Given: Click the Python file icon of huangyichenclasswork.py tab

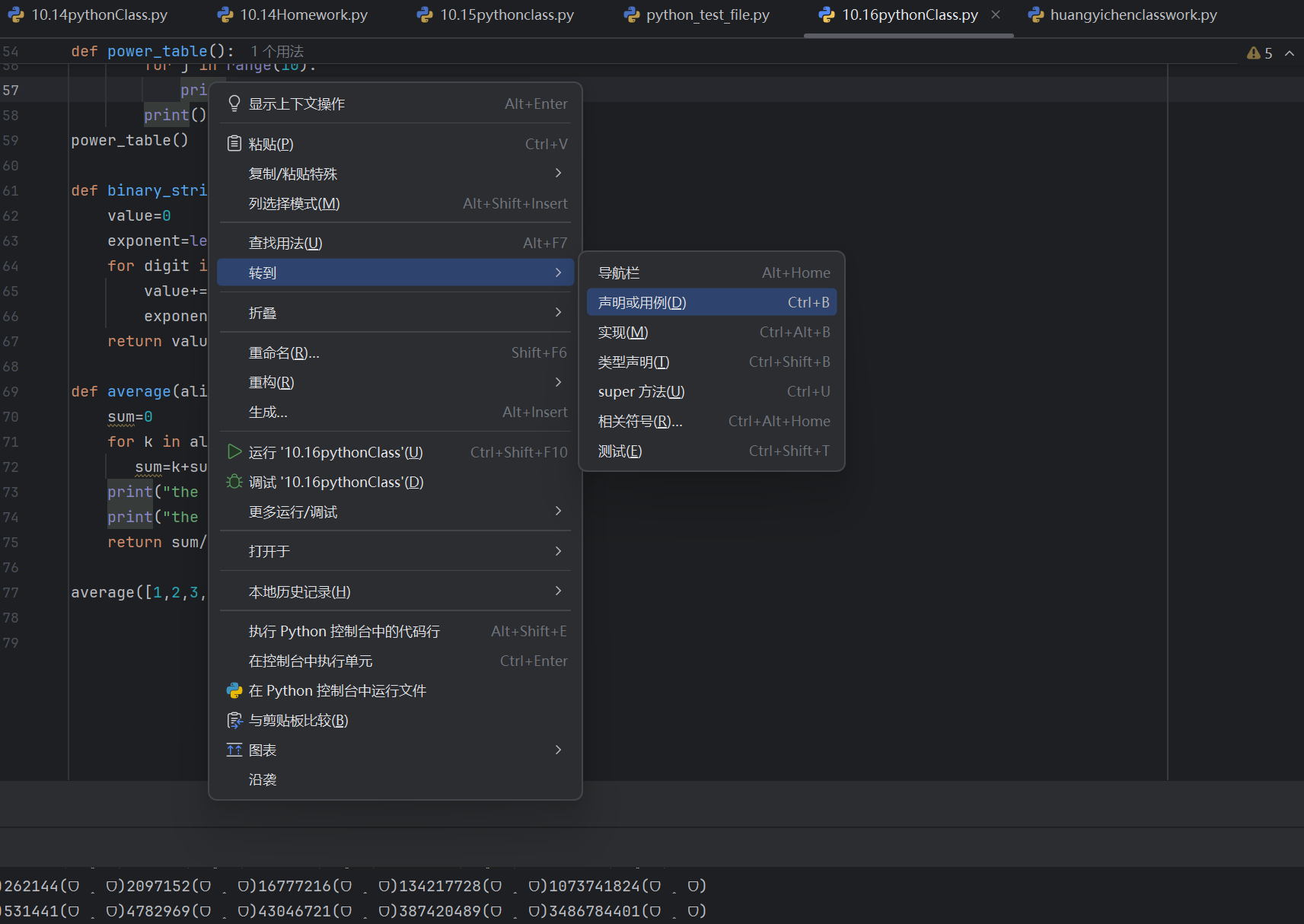Looking at the screenshot, I should click(1035, 14).
